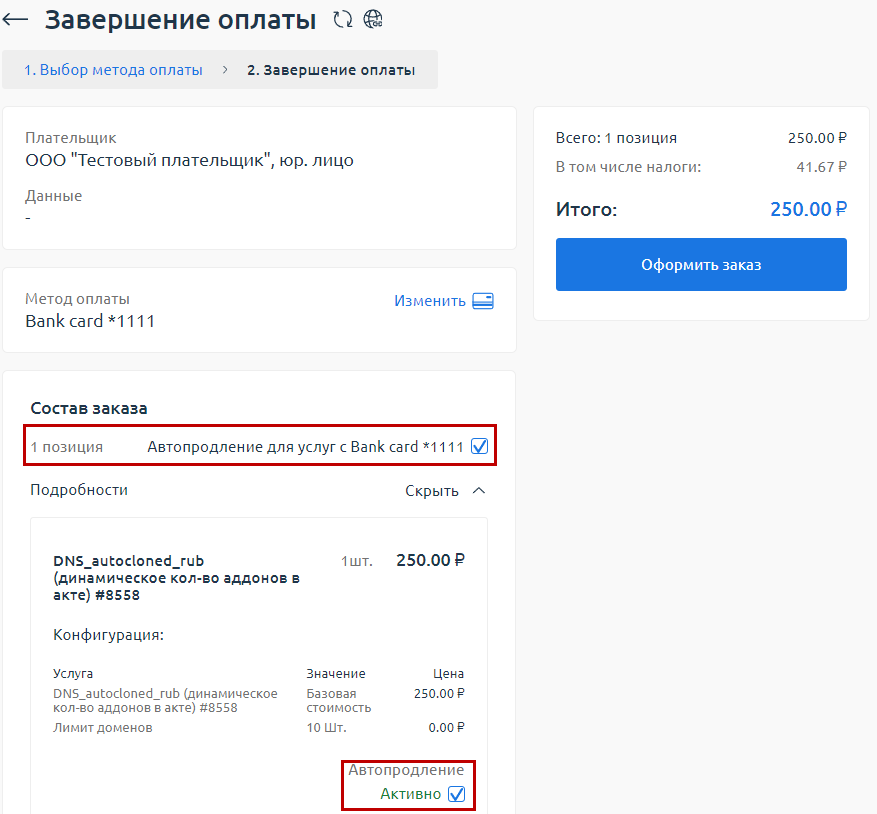This screenshot has height=814, width=877.
Task: Uncheck the Активно auto-renewal checkbox
Action: point(457,794)
